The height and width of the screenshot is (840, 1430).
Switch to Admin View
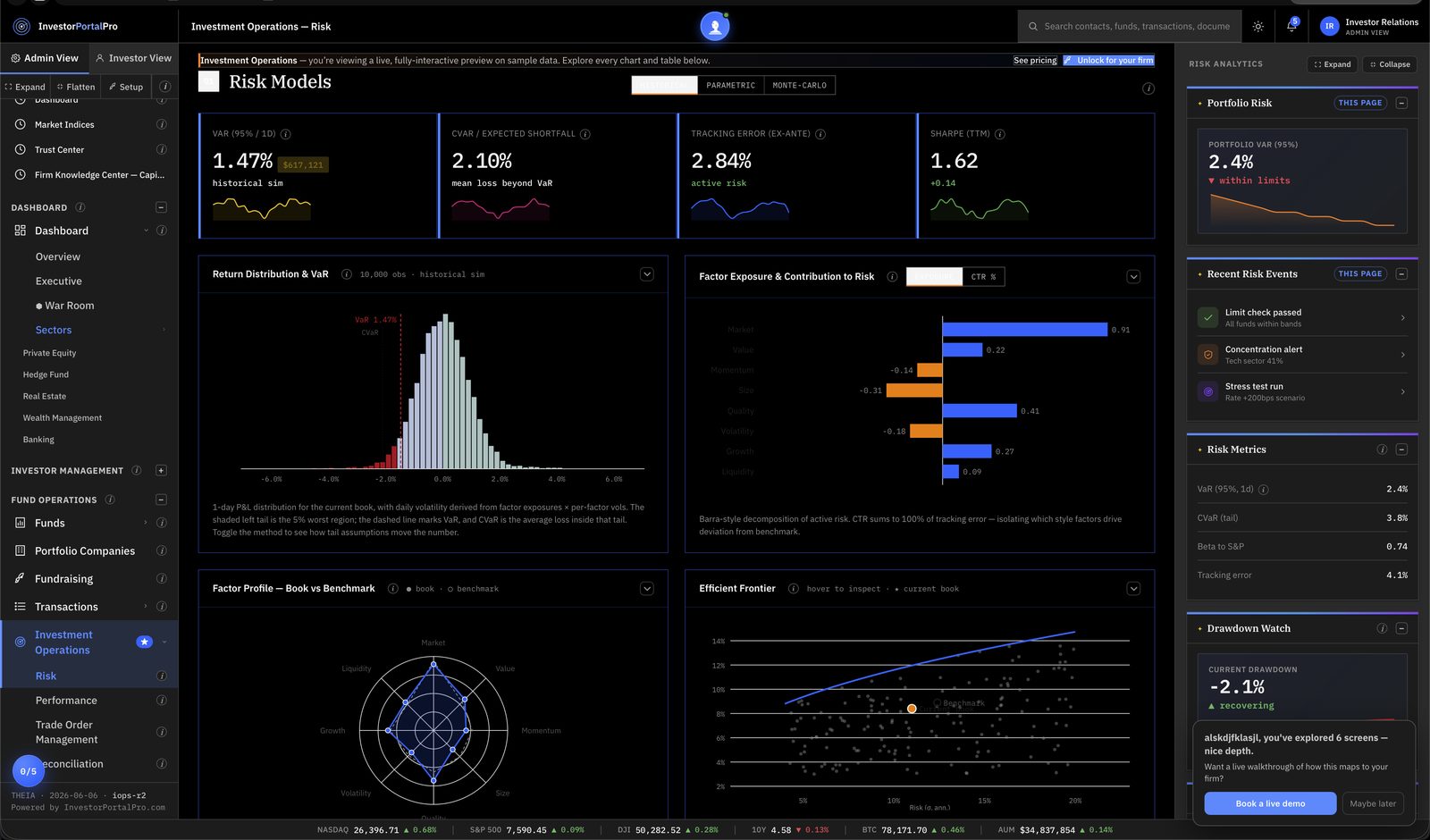[x=45, y=58]
